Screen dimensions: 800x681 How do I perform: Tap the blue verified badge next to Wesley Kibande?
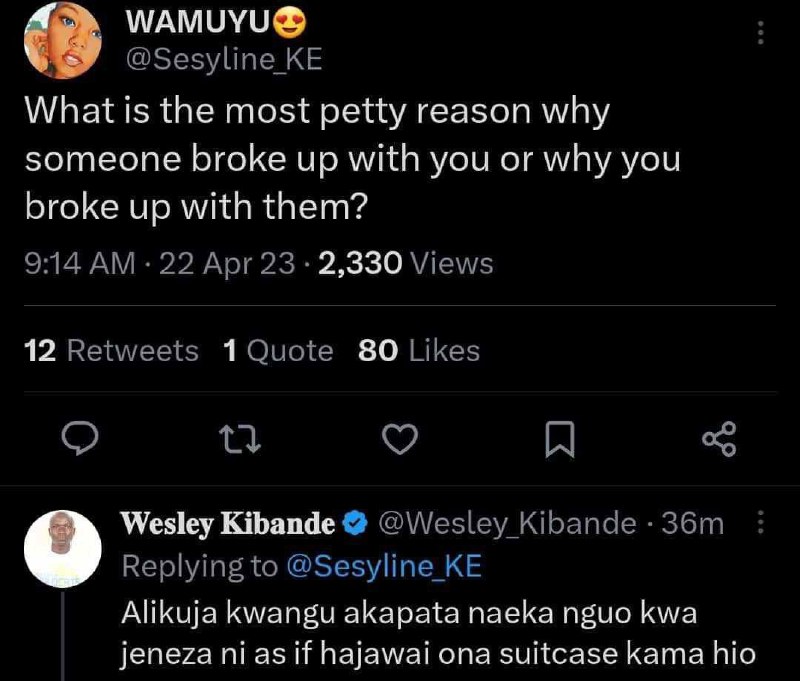[x=355, y=523]
